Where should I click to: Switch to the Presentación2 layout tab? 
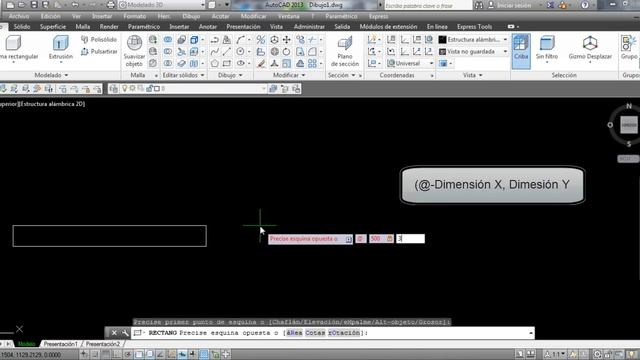coord(103,344)
